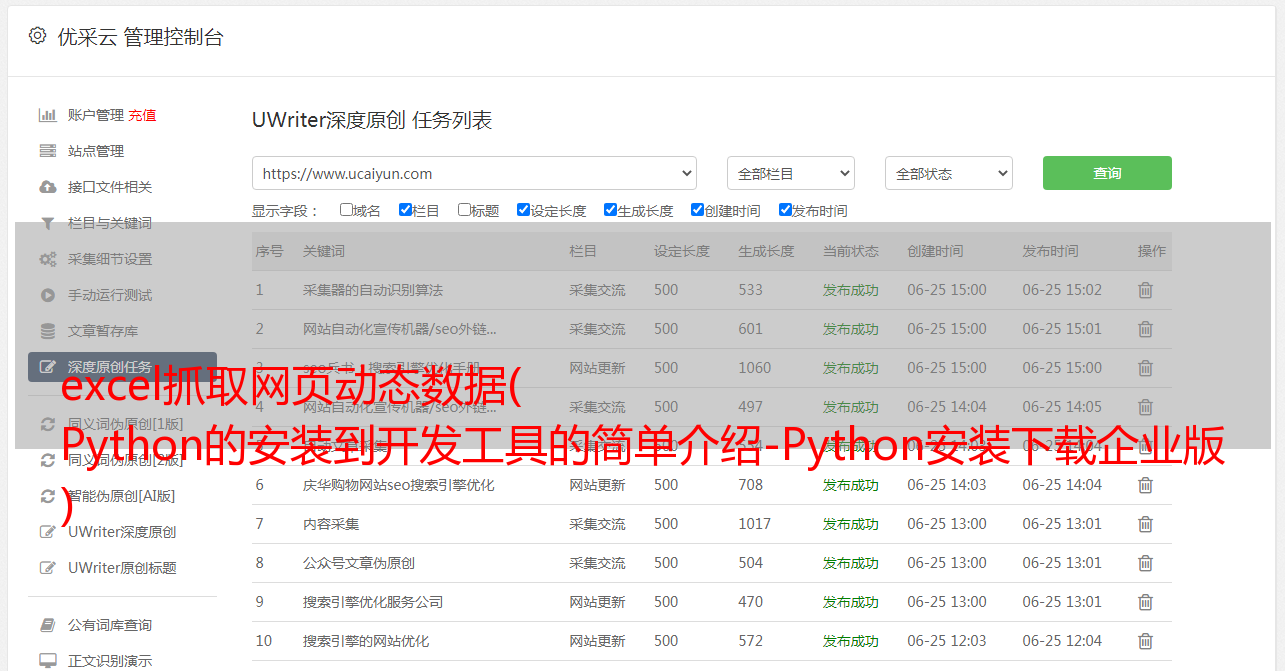Delete row 1 using its trash icon
Image resolution: width=1285 pixels, height=671 pixels.
click(x=1145, y=290)
